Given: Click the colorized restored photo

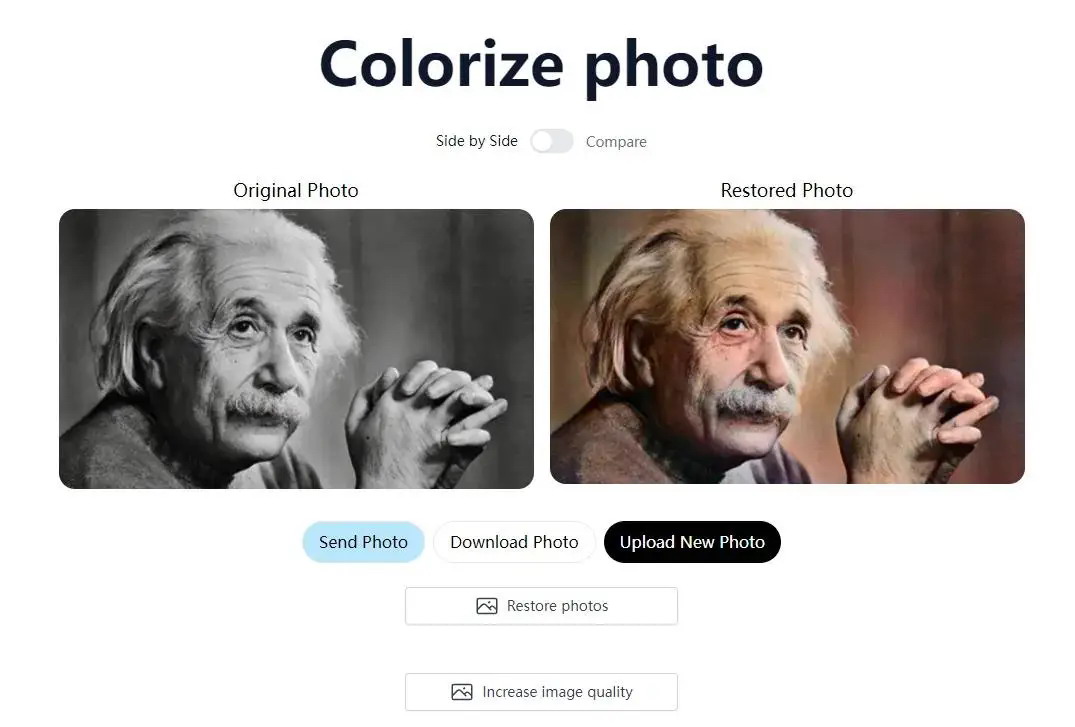Looking at the screenshot, I should [x=787, y=346].
